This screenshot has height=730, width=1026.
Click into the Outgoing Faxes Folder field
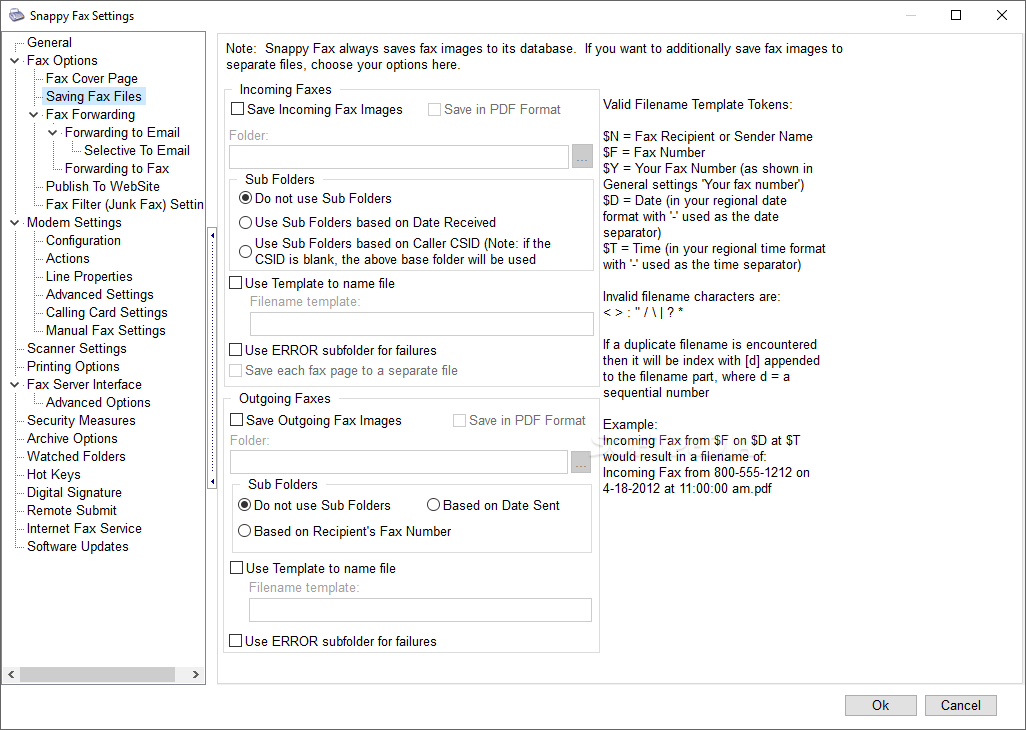(398, 462)
